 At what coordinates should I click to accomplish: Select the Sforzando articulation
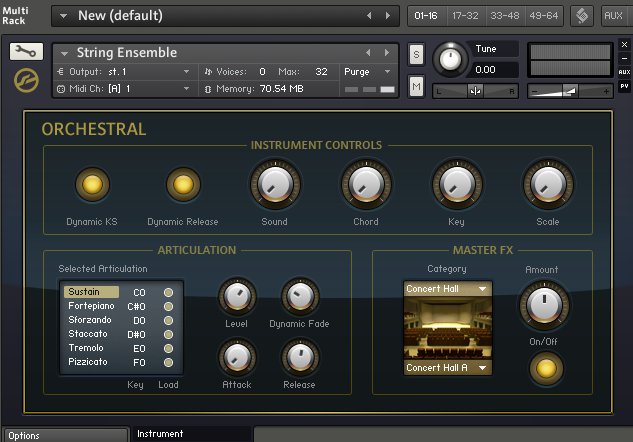90,320
